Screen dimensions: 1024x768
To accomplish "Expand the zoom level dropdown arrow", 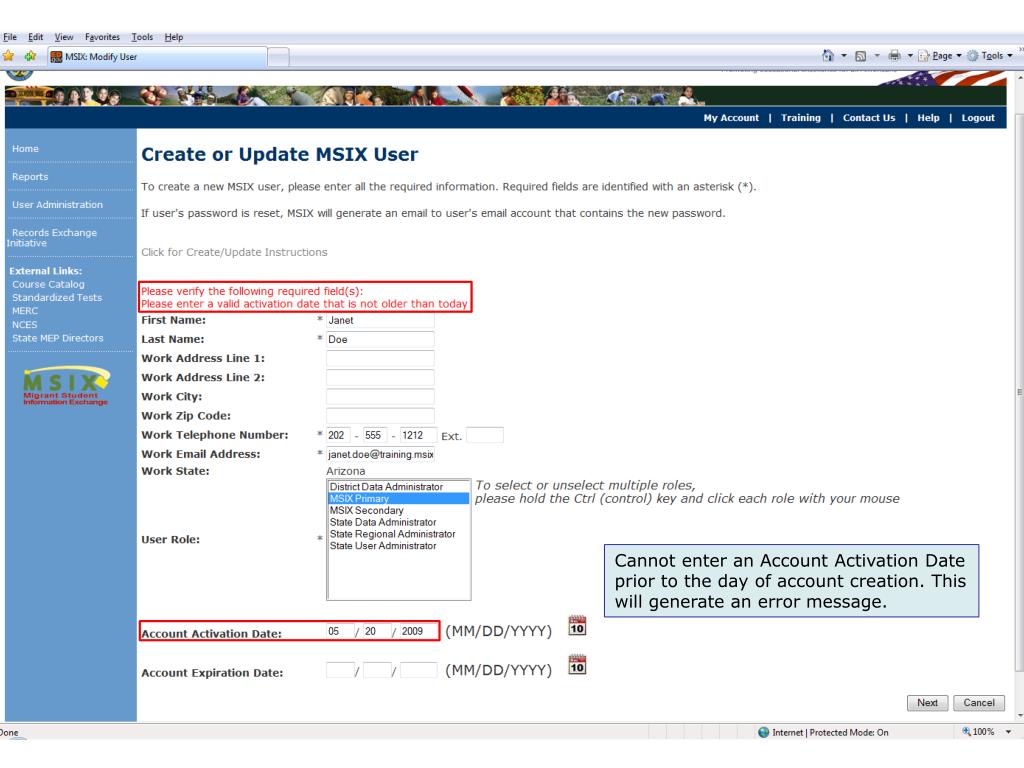I will tap(1008, 732).
